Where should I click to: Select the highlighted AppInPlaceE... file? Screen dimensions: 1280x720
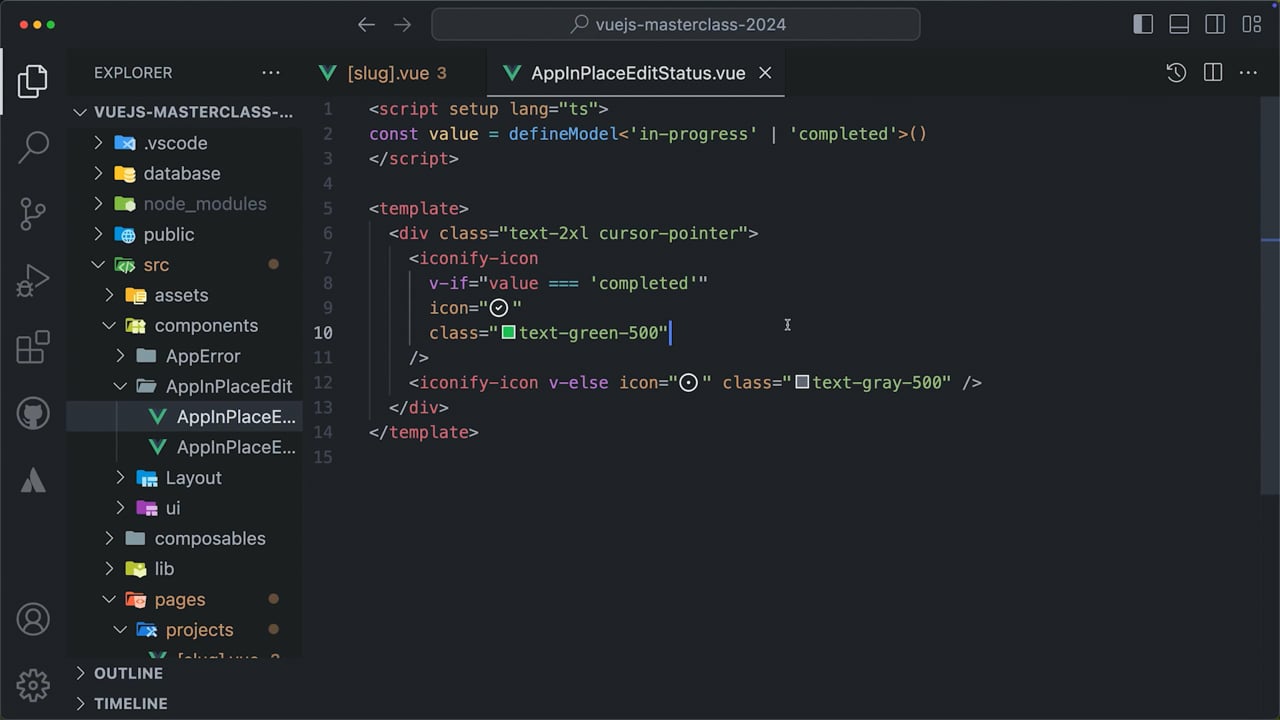pyautogui.click(x=185, y=417)
